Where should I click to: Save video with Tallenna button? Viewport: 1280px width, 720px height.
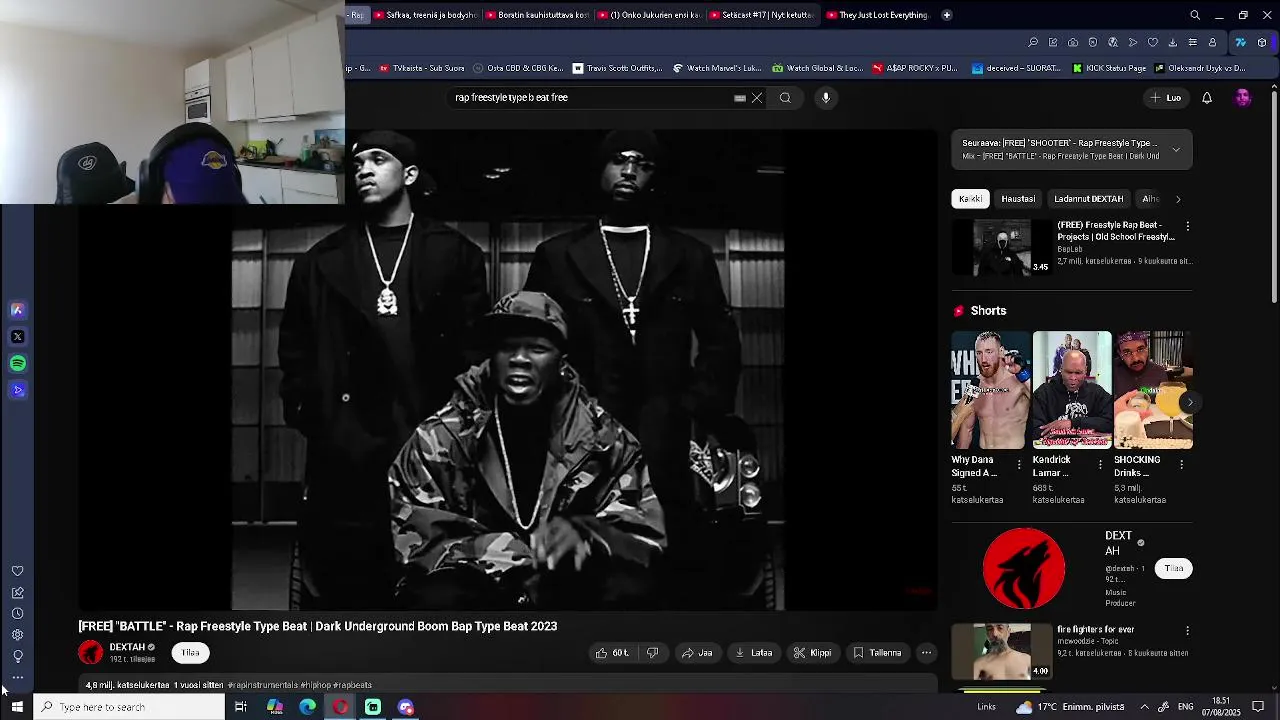pyautogui.click(x=877, y=653)
